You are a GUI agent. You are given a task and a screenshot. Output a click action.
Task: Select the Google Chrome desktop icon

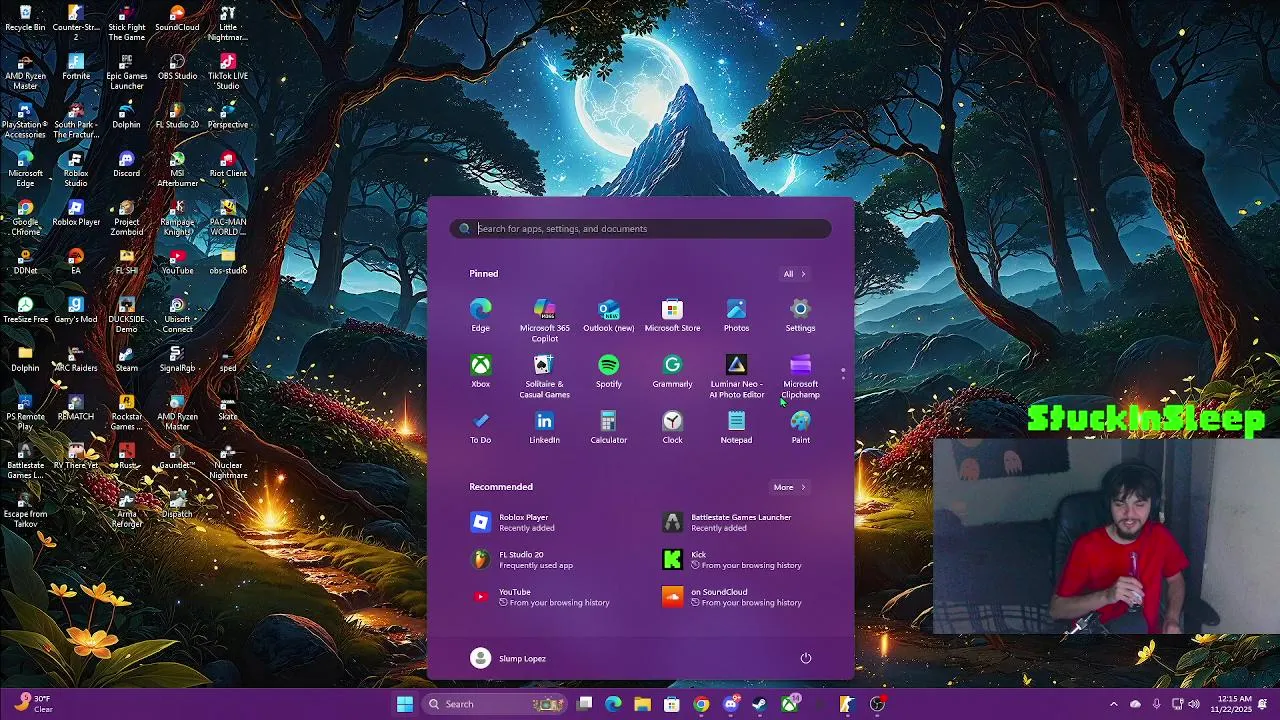pyautogui.click(x=25, y=218)
